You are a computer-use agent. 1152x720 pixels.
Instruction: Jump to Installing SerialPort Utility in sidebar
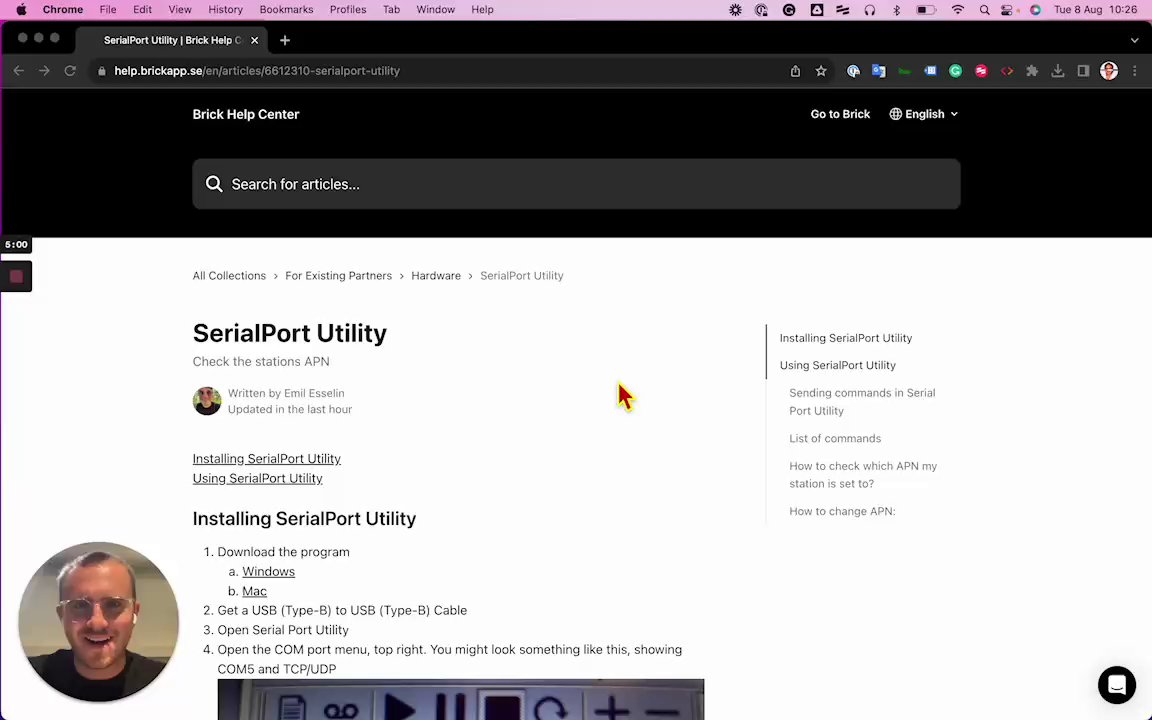coord(846,338)
